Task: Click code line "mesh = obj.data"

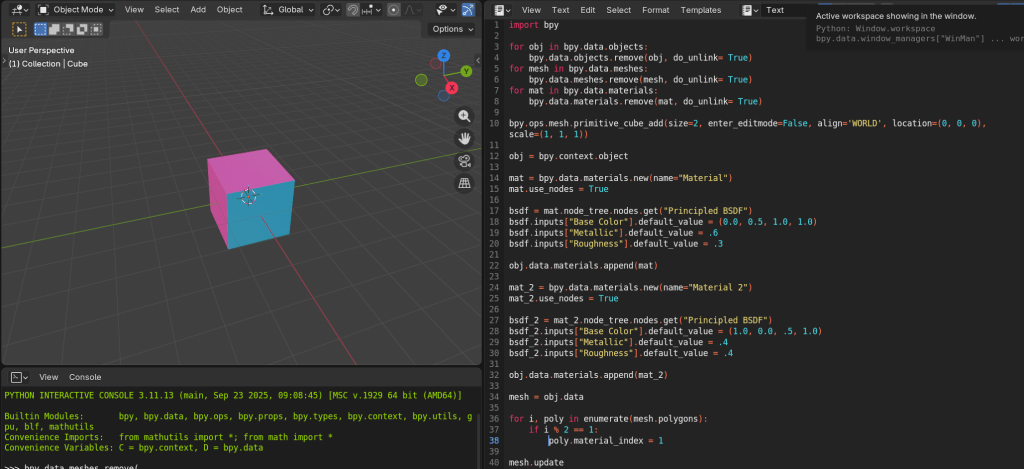Action: click(546, 396)
